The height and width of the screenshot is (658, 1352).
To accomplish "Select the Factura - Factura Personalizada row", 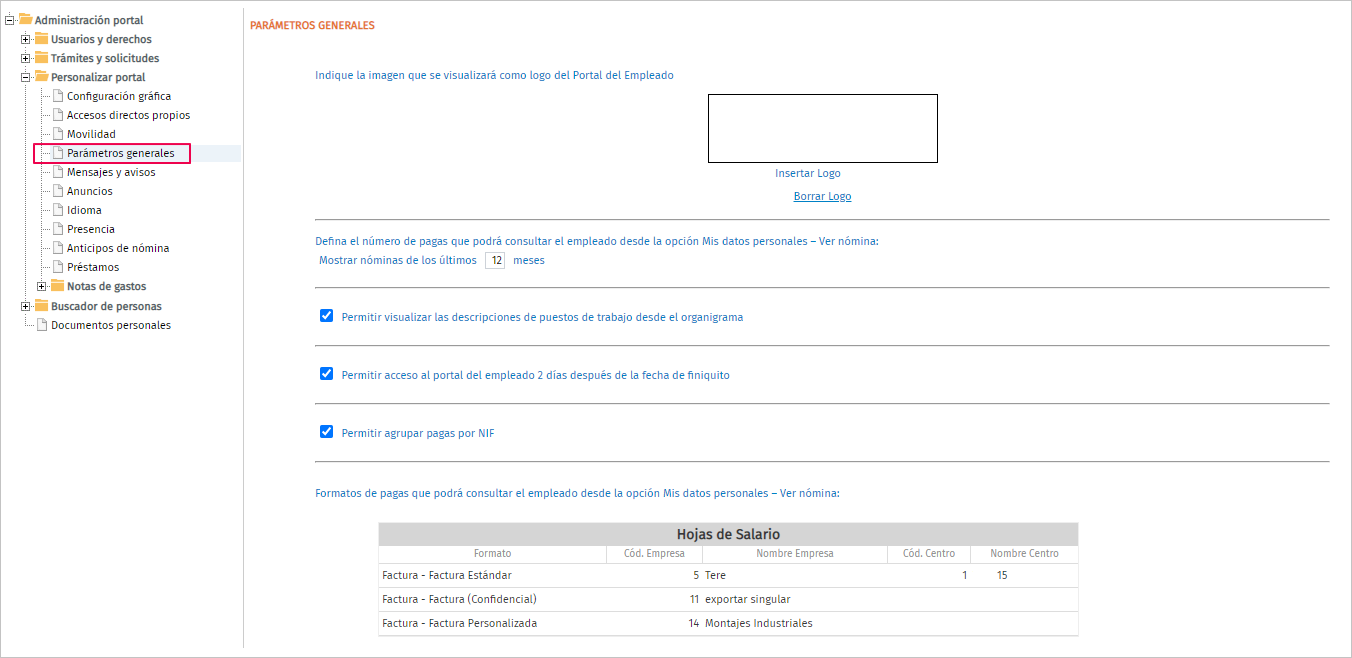I will pyautogui.click(x=728, y=623).
